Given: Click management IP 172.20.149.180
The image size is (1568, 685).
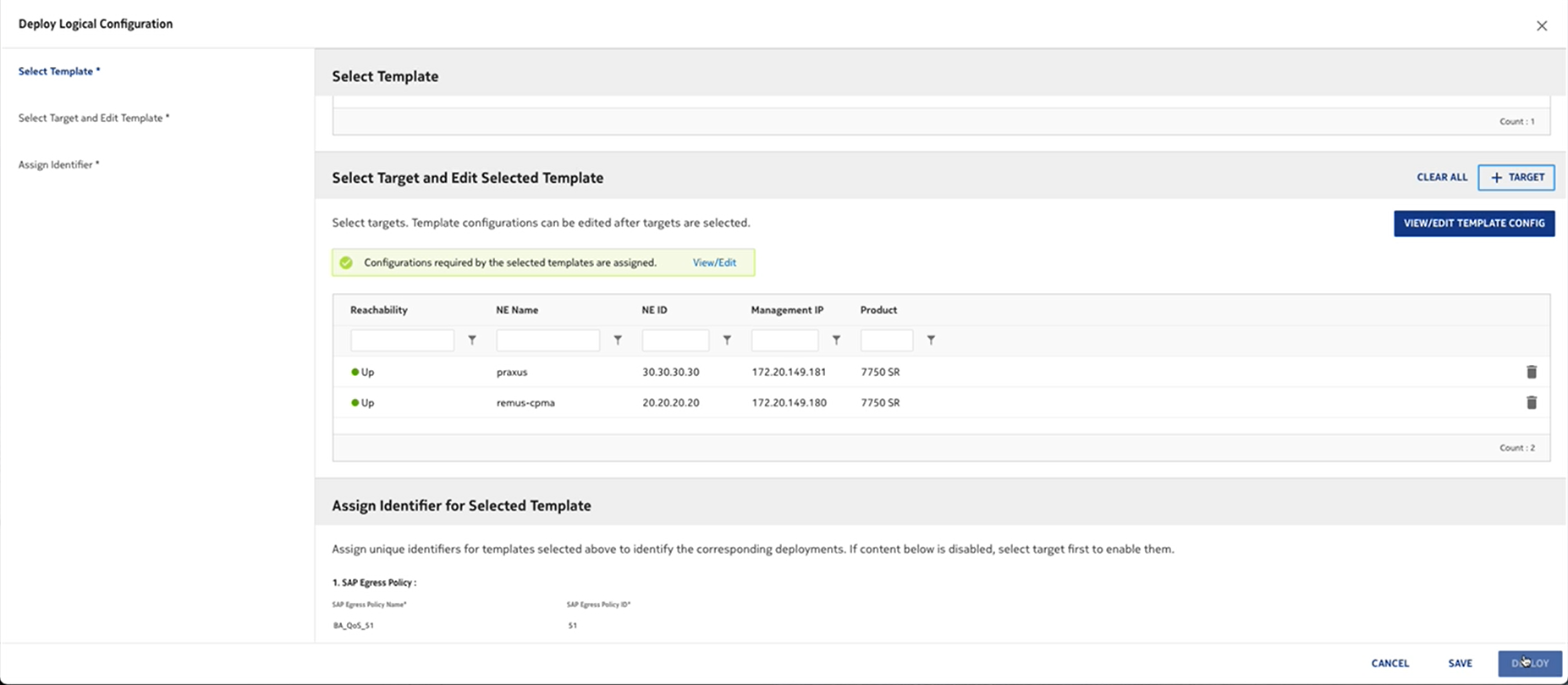Looking at the screenshot, I should coord(789,402).
